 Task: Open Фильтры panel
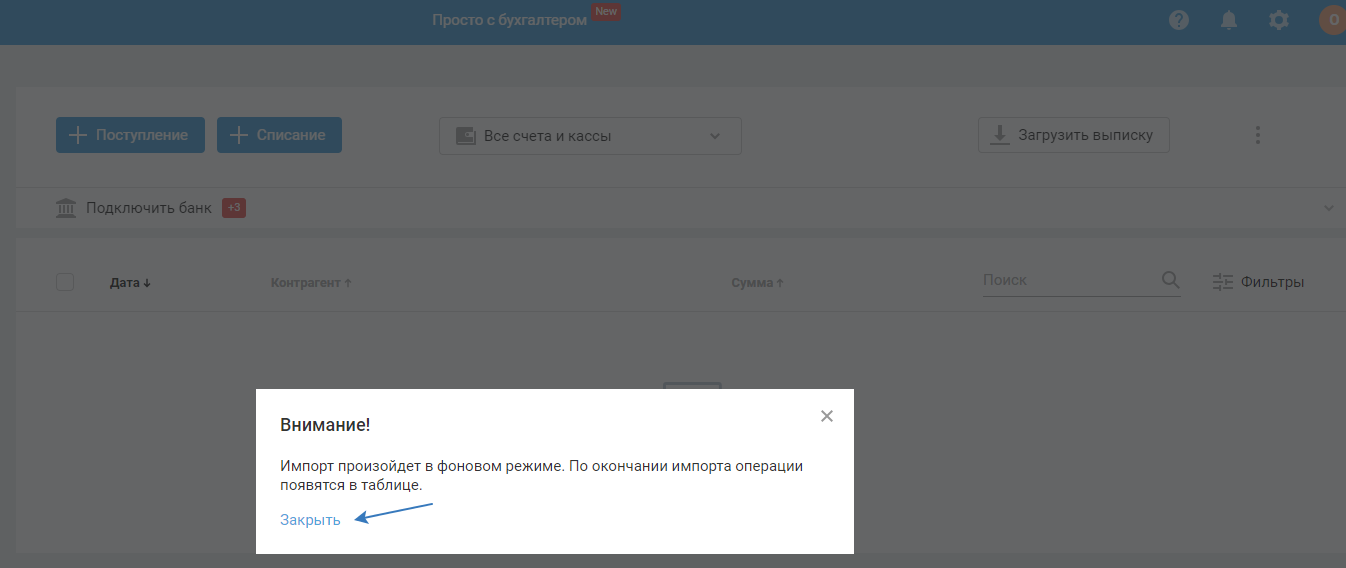point(1258,282)
